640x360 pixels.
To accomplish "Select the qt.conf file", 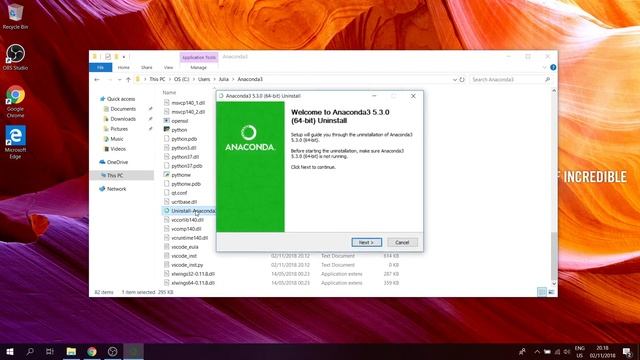I will [x=179, y=193].
